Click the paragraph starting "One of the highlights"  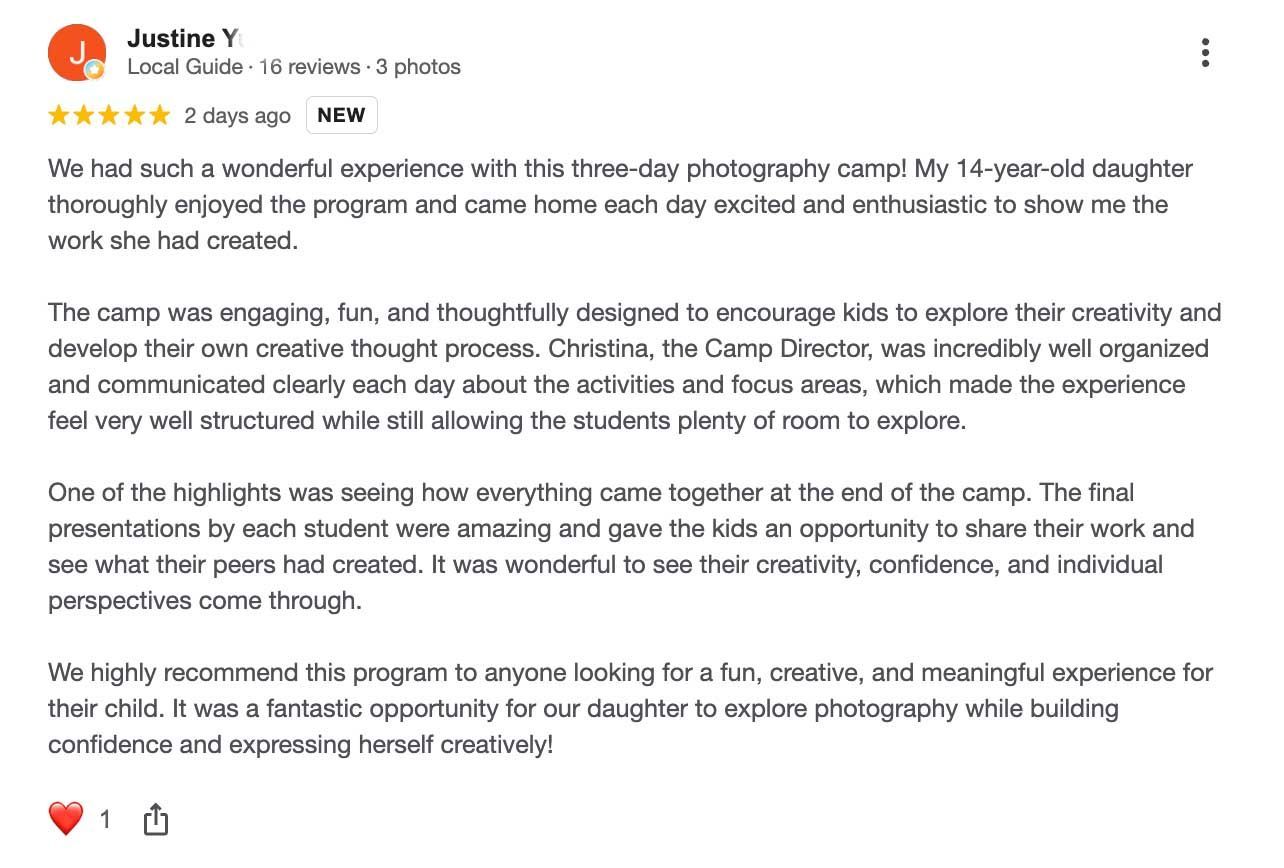[x=621, y=547]
